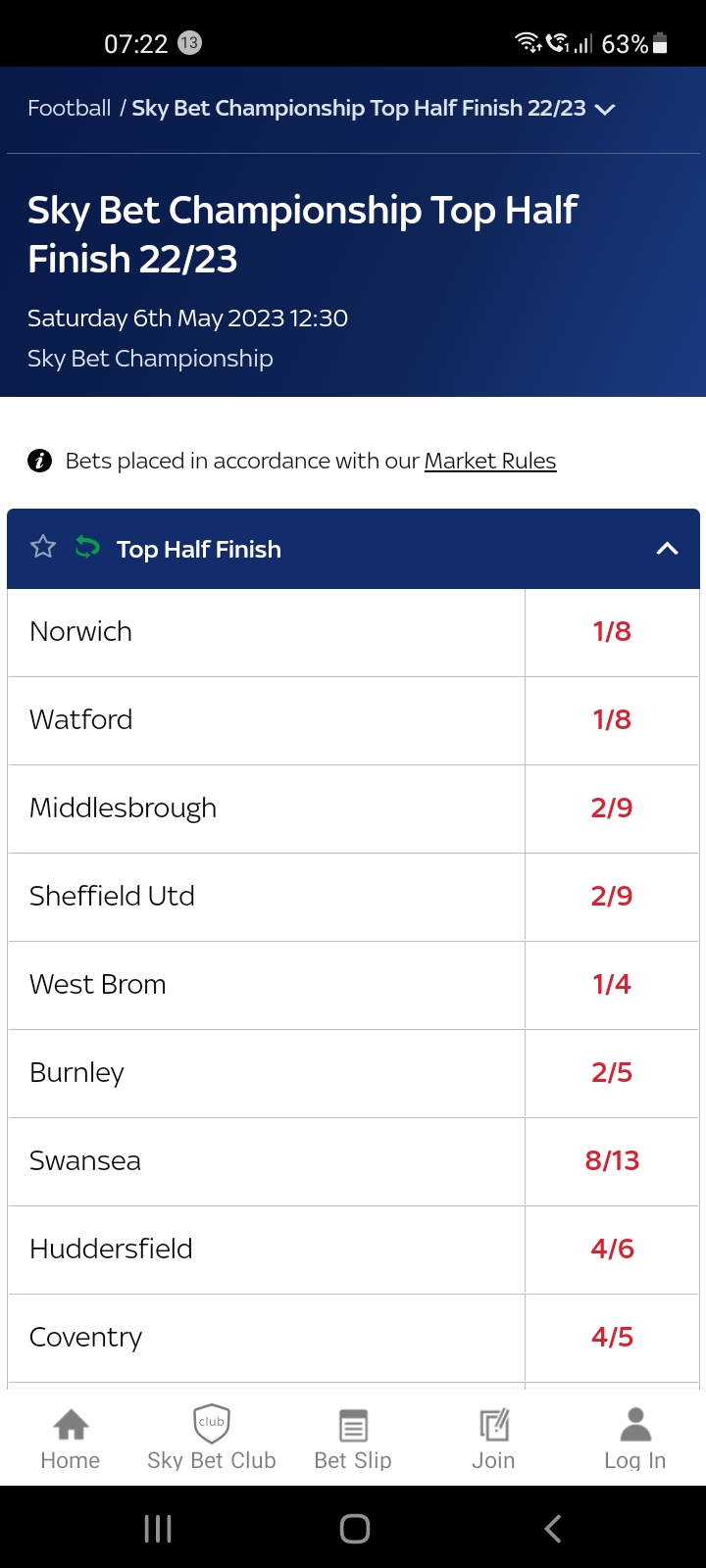This screenshot has width=706, height=1568.
Task: Tap the Join icon
Action: (x=493, y=1424)
